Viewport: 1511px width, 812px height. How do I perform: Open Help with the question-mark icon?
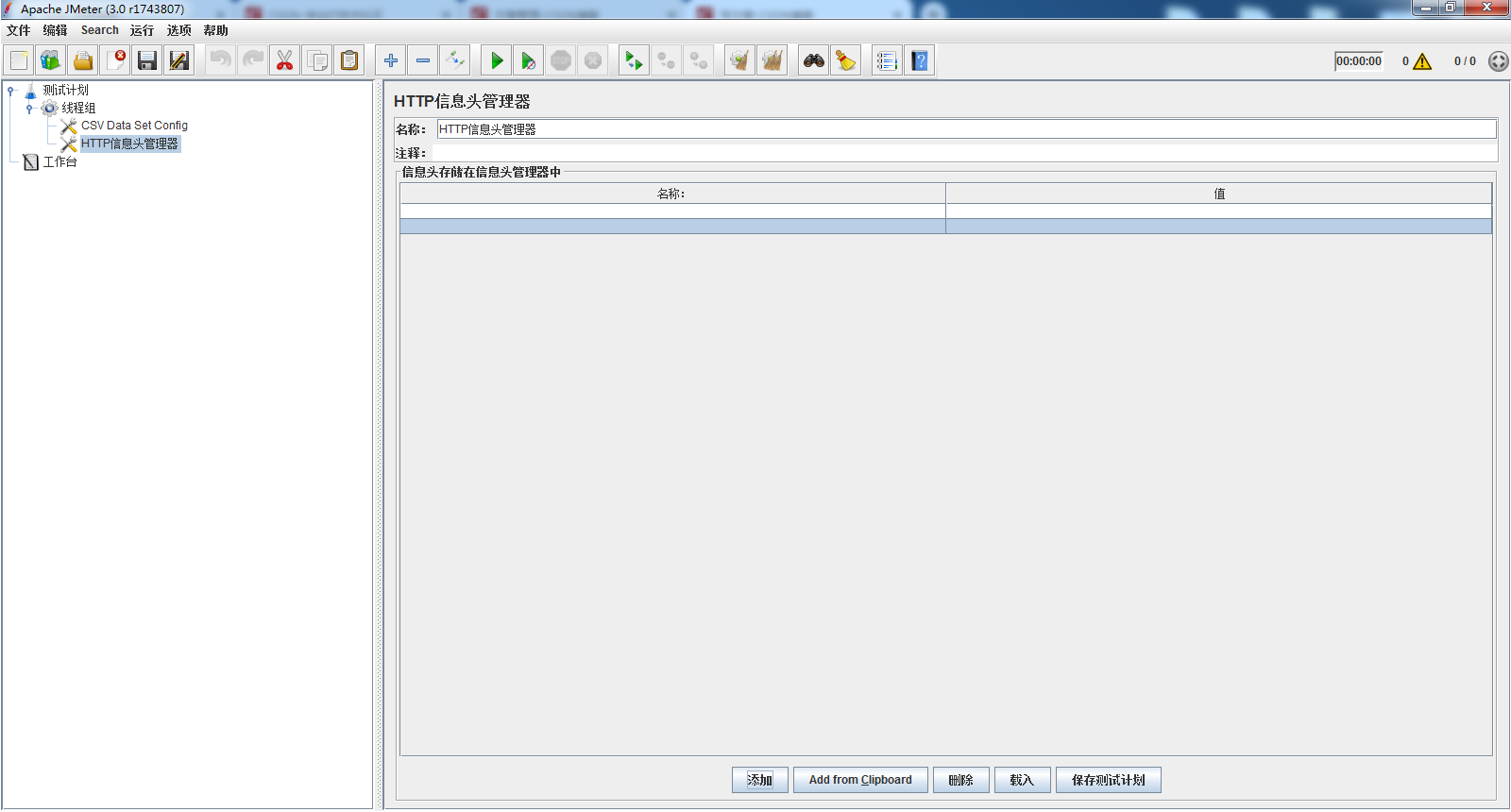click(919, 60)
